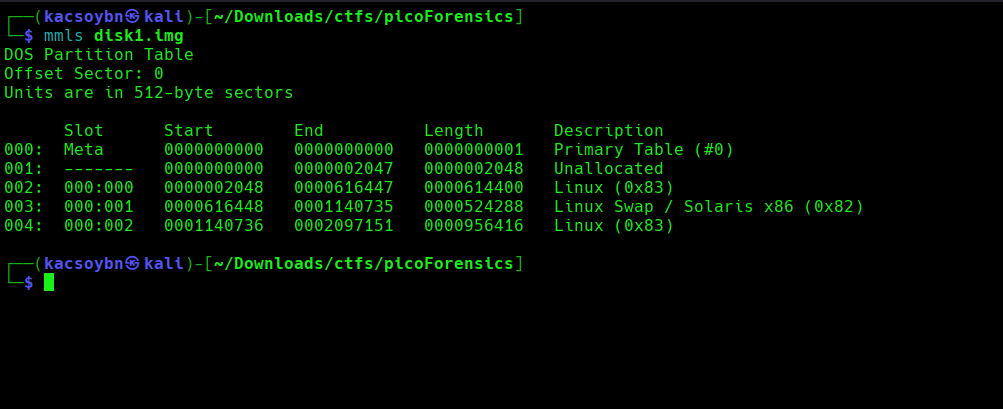Click slot 000:002 in the last row
Viewport: 1003px width, 409px height.
(x=99, y=226)
